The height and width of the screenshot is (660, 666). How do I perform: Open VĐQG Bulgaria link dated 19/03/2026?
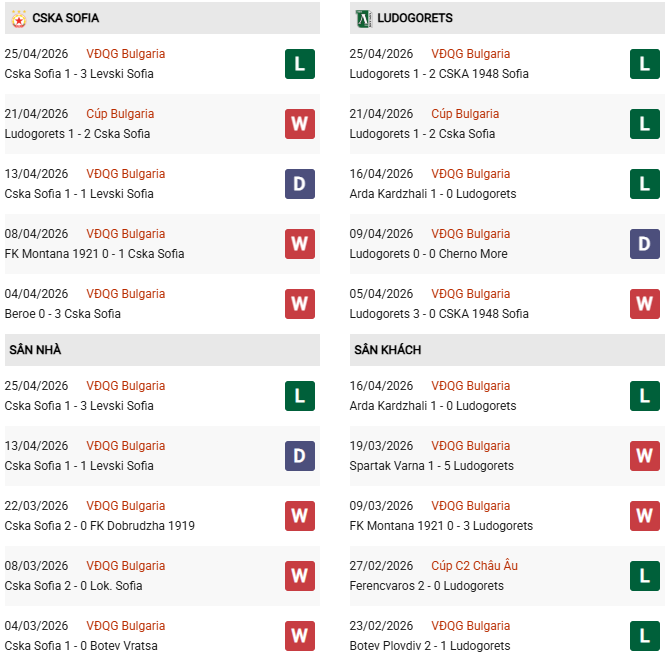(x=470, y=446)
